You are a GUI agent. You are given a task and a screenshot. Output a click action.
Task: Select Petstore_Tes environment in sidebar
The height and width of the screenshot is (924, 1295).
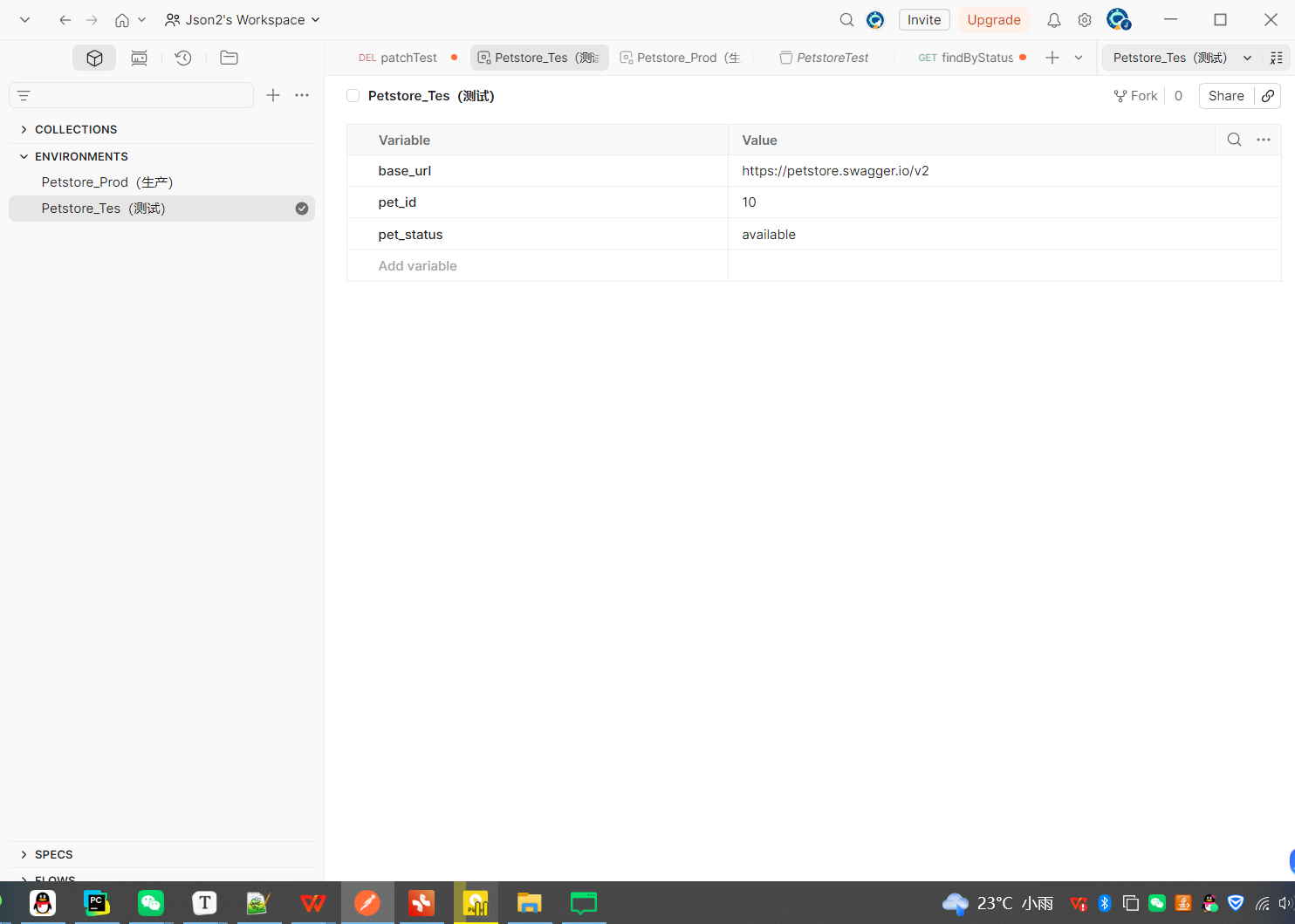pos(162,209)
